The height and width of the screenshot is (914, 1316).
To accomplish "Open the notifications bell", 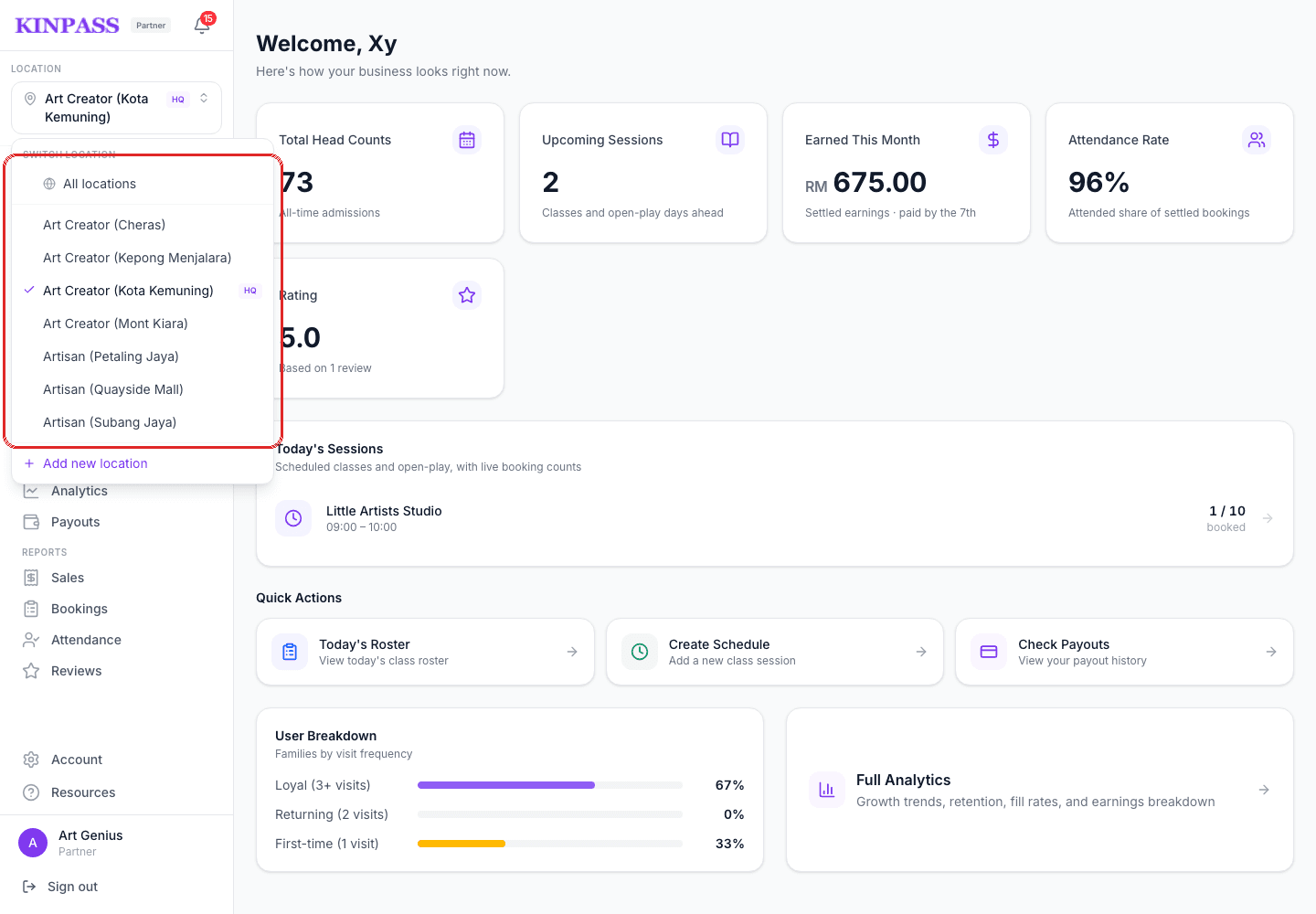I will tap(202, 25).
